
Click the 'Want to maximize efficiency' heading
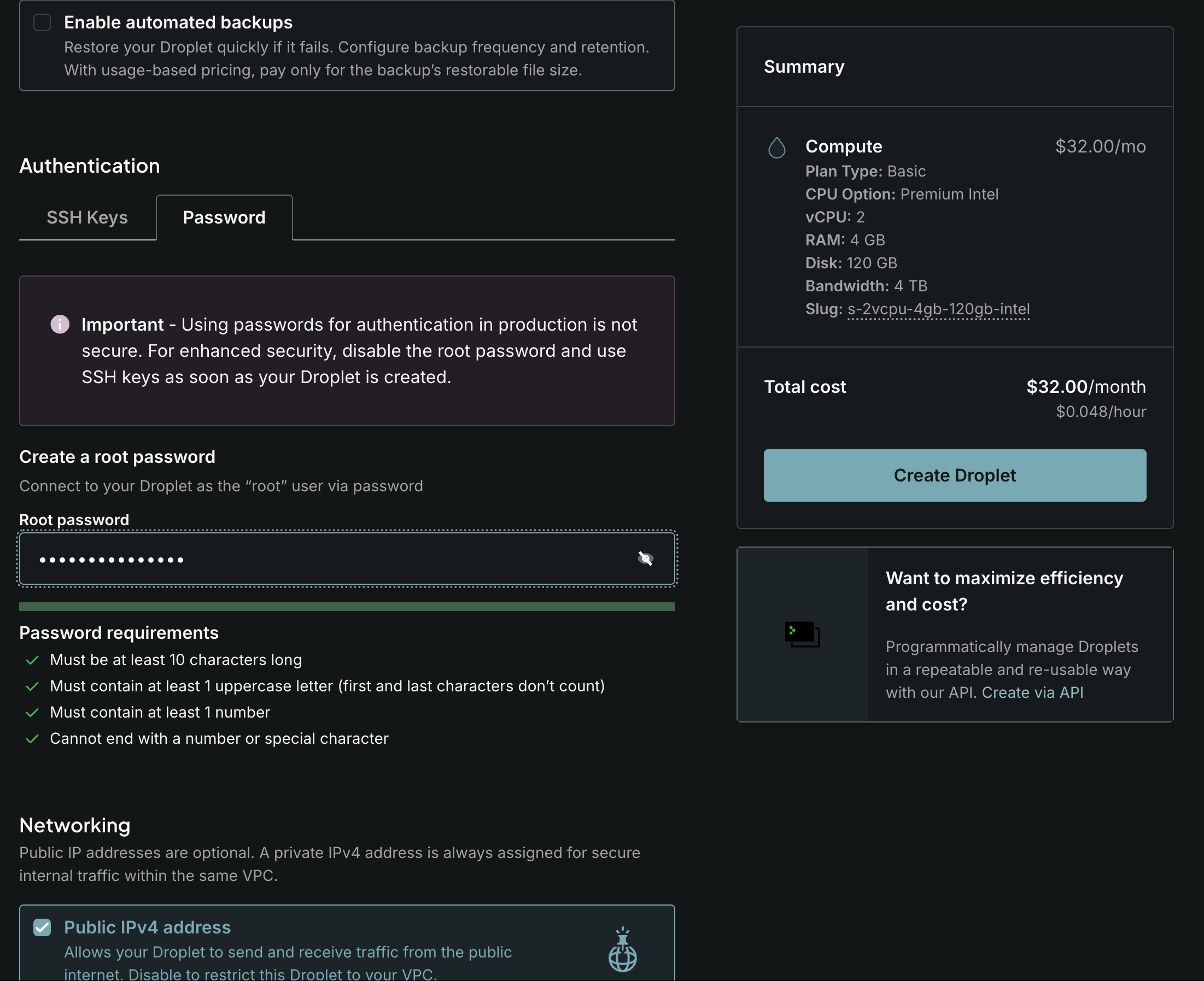point(1004,591)
